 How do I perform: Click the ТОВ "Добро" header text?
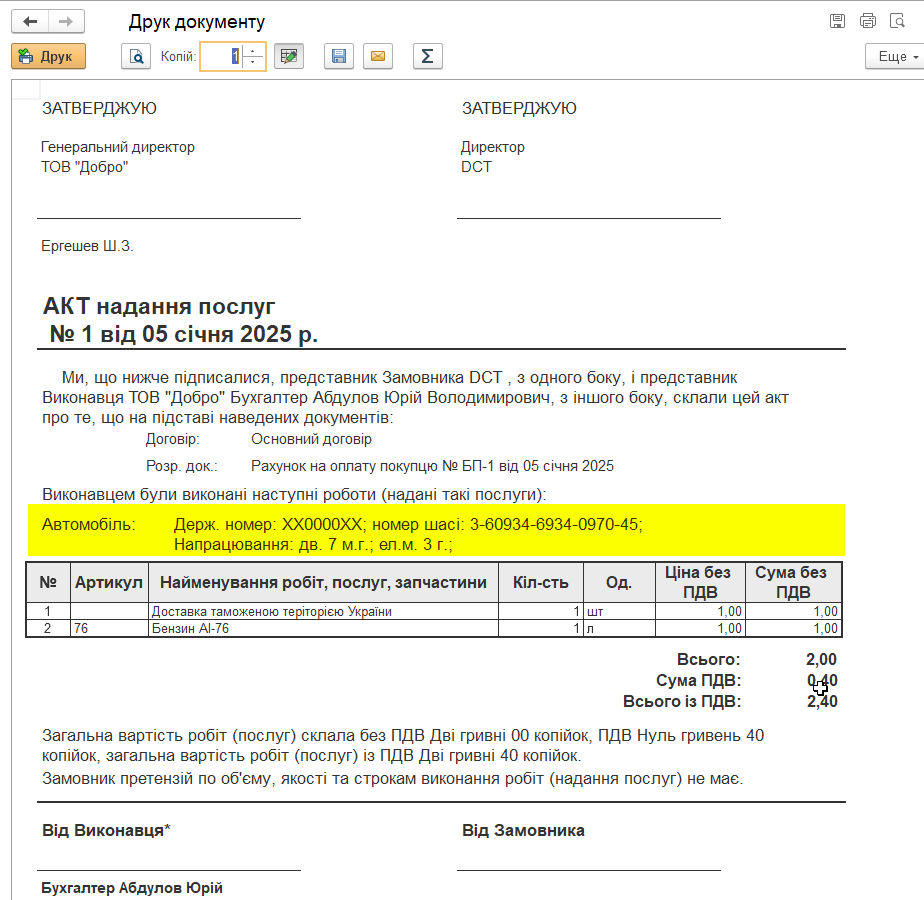(84, 167)
